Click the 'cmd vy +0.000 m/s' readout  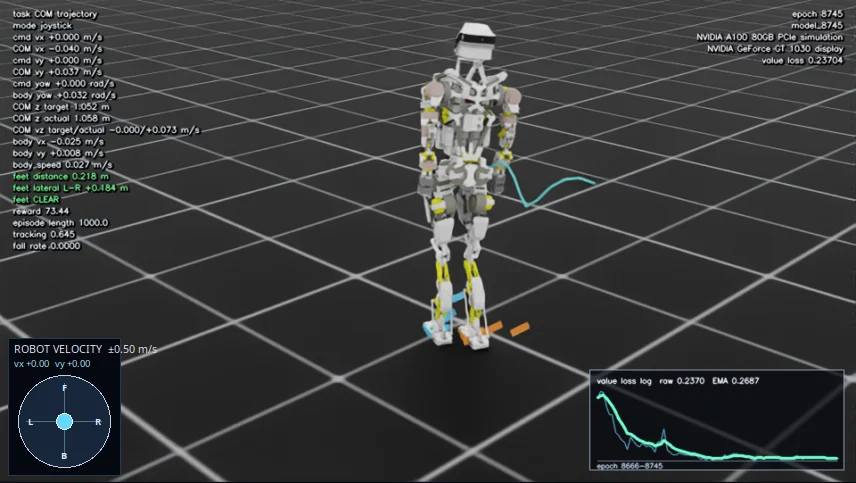coord(57,61)
